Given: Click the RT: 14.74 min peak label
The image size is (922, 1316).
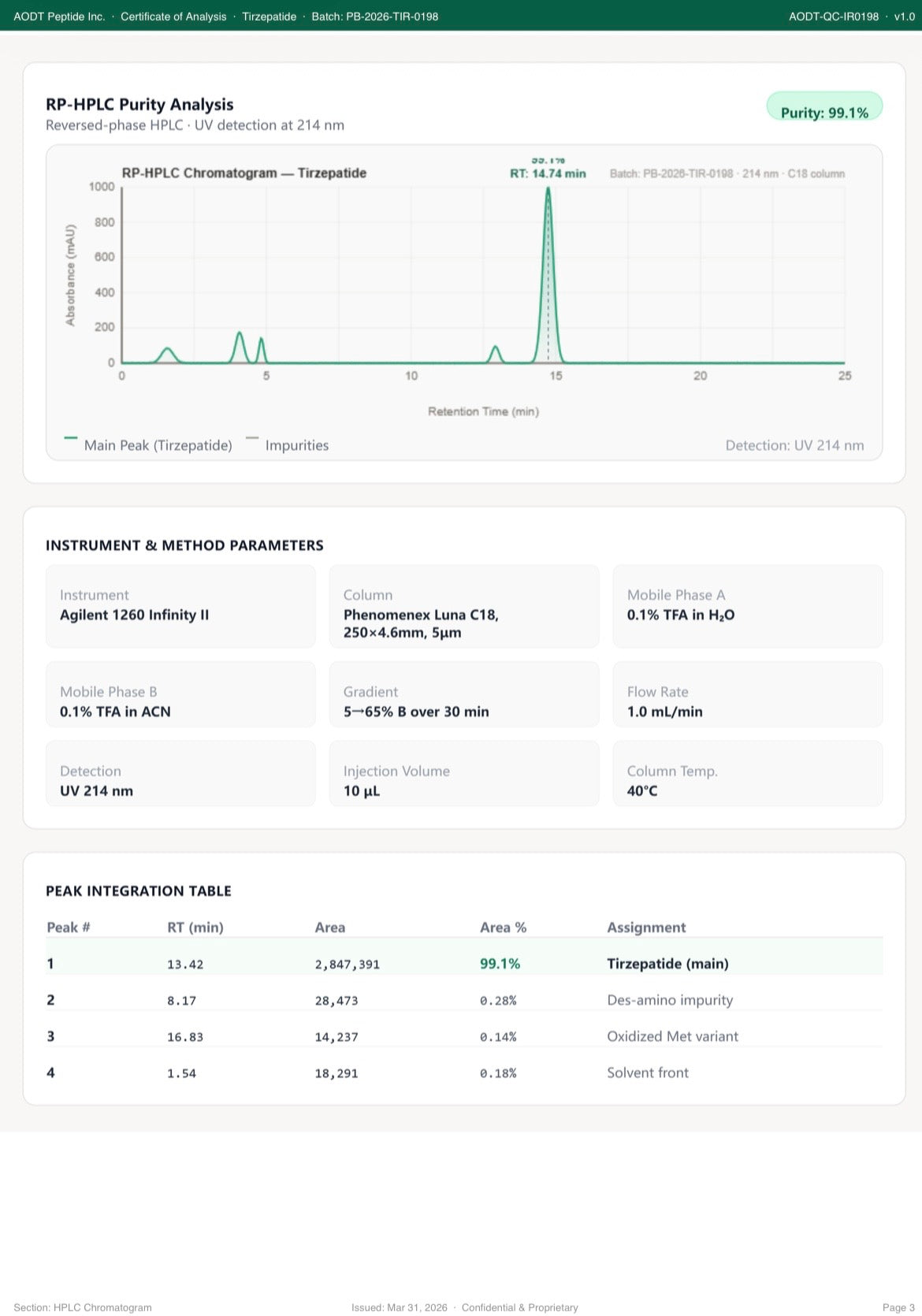Looking at the screenshot, I should 548,173.
